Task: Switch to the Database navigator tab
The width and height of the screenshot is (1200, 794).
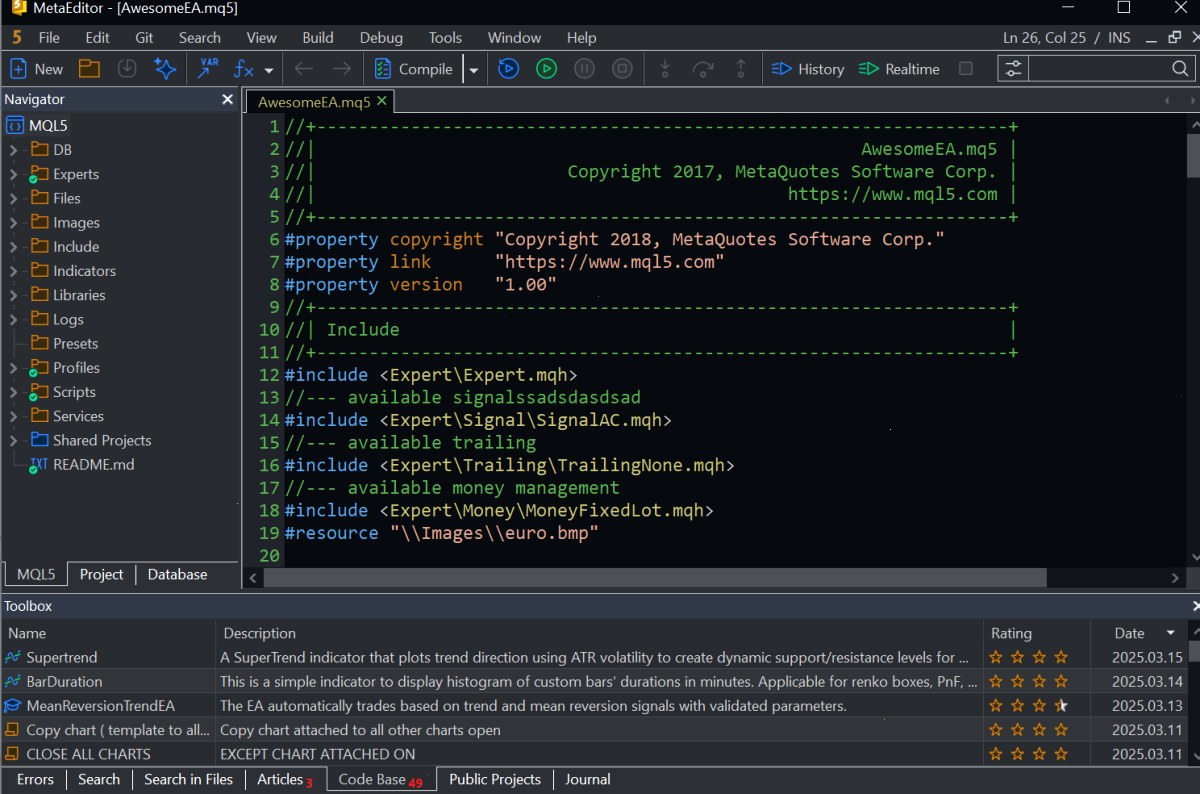Action: click(178, 575)
